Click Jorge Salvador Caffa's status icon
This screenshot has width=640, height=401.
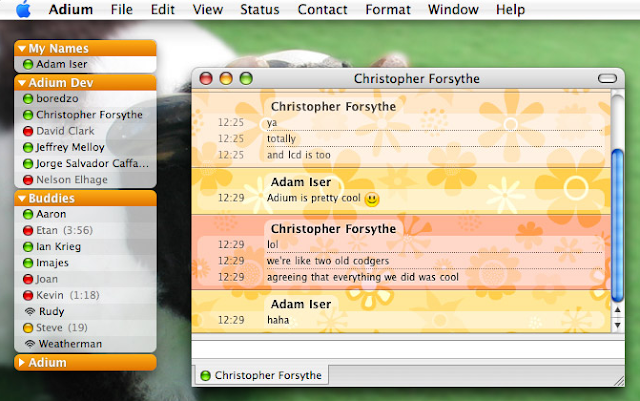tap(28, 164)
